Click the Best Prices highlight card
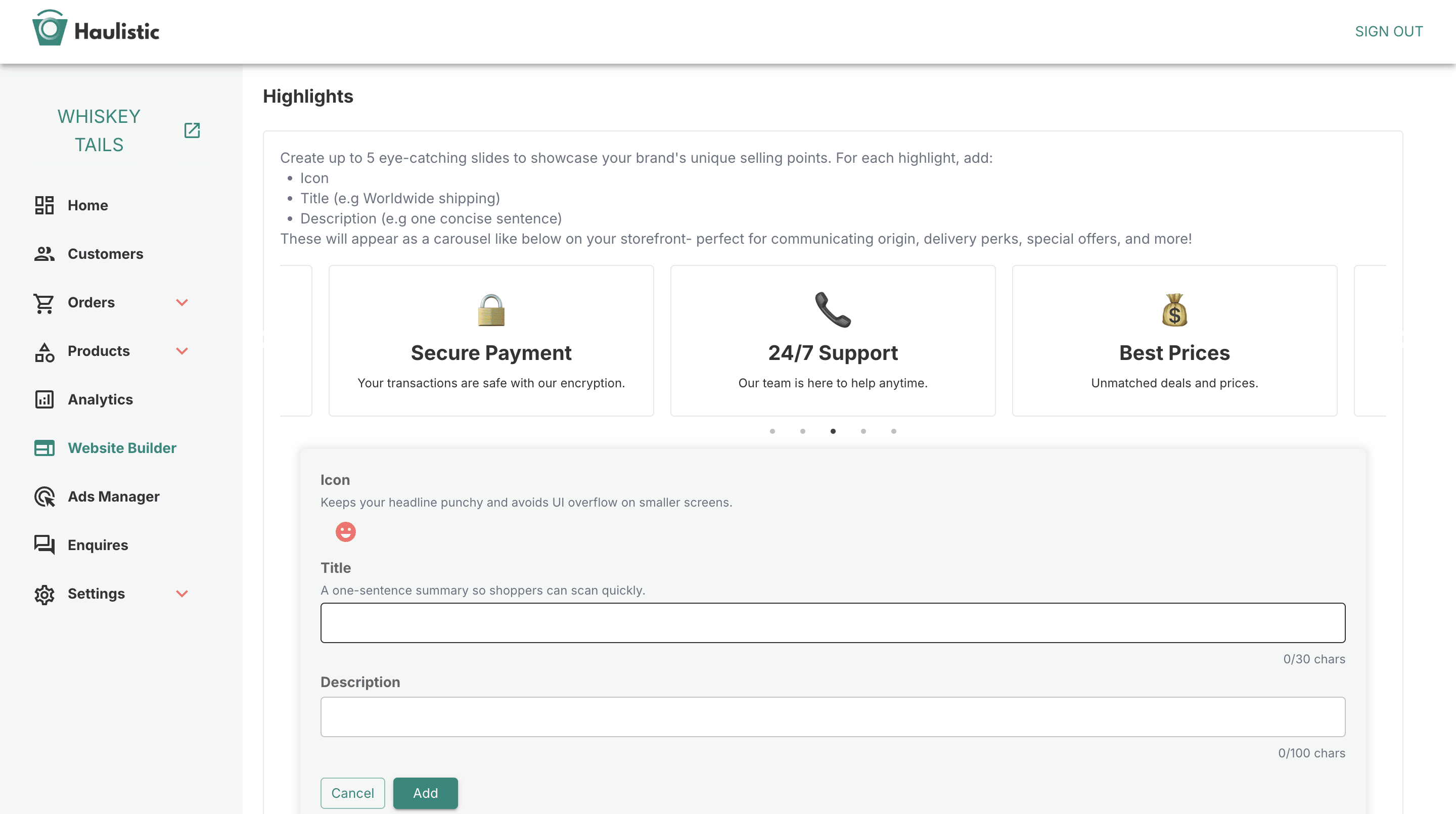This screenshot has width=1456, height=814. [1174, 341]
